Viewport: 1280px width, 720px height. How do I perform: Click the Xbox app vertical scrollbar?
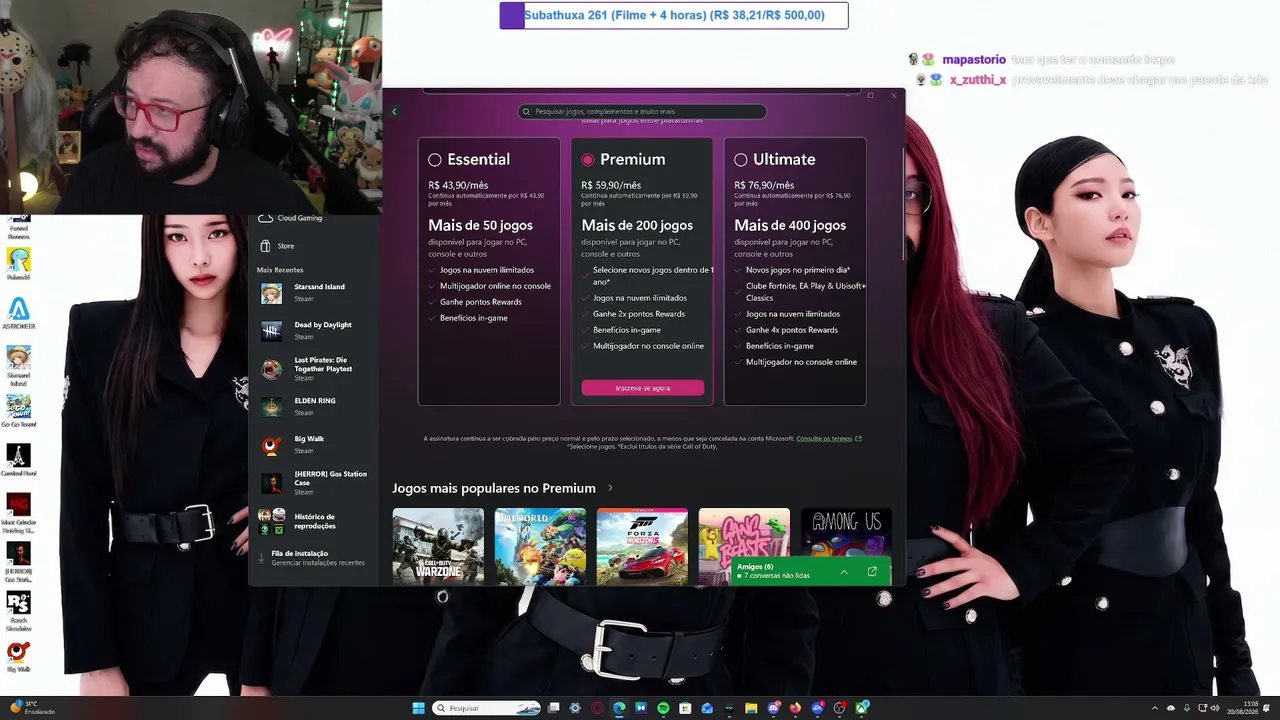click(x=903, y=205)
